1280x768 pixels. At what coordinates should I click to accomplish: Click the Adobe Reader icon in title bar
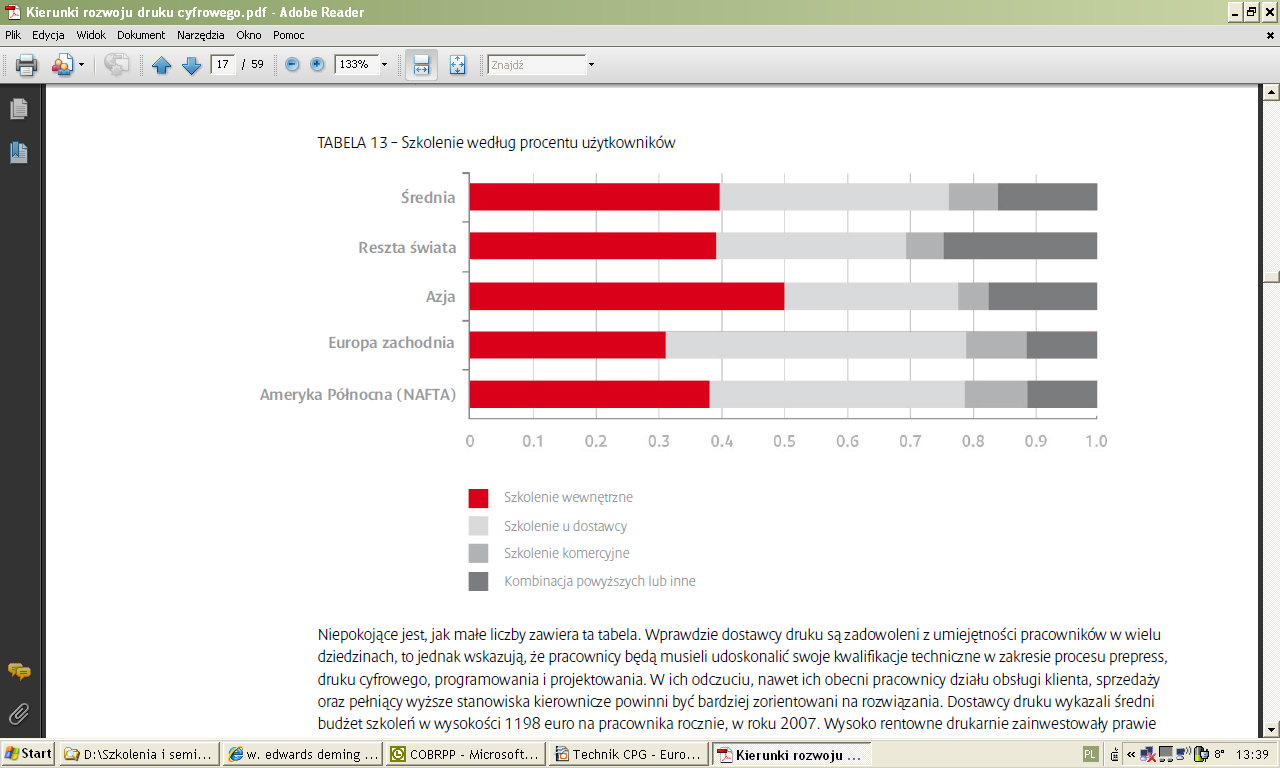(x=12, y=12)
